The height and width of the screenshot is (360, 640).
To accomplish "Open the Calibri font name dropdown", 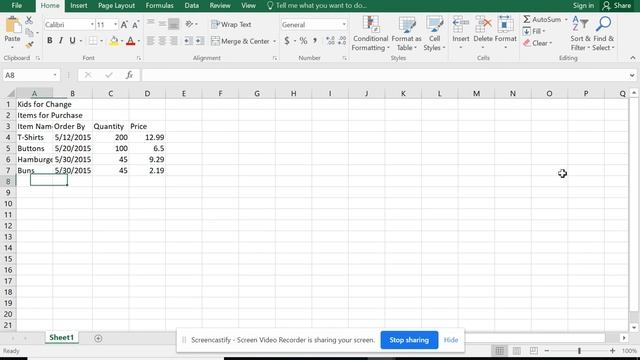I will [92, 25].
